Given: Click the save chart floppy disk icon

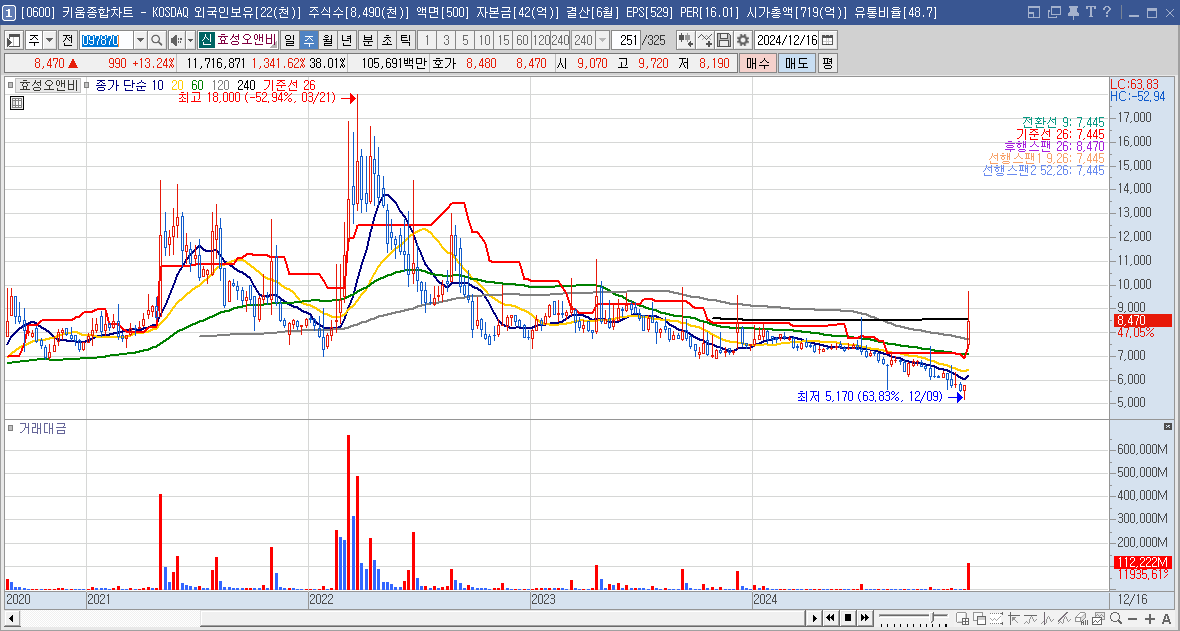Looking at the screenshot, I should [x=724, y=40].
